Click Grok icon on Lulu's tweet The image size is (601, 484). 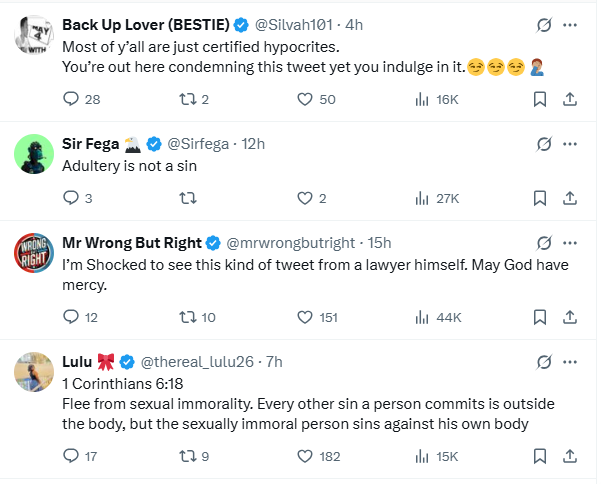[545, 361]
